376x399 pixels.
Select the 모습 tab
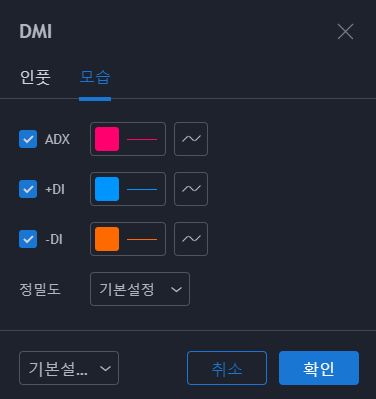coord(95,77)
